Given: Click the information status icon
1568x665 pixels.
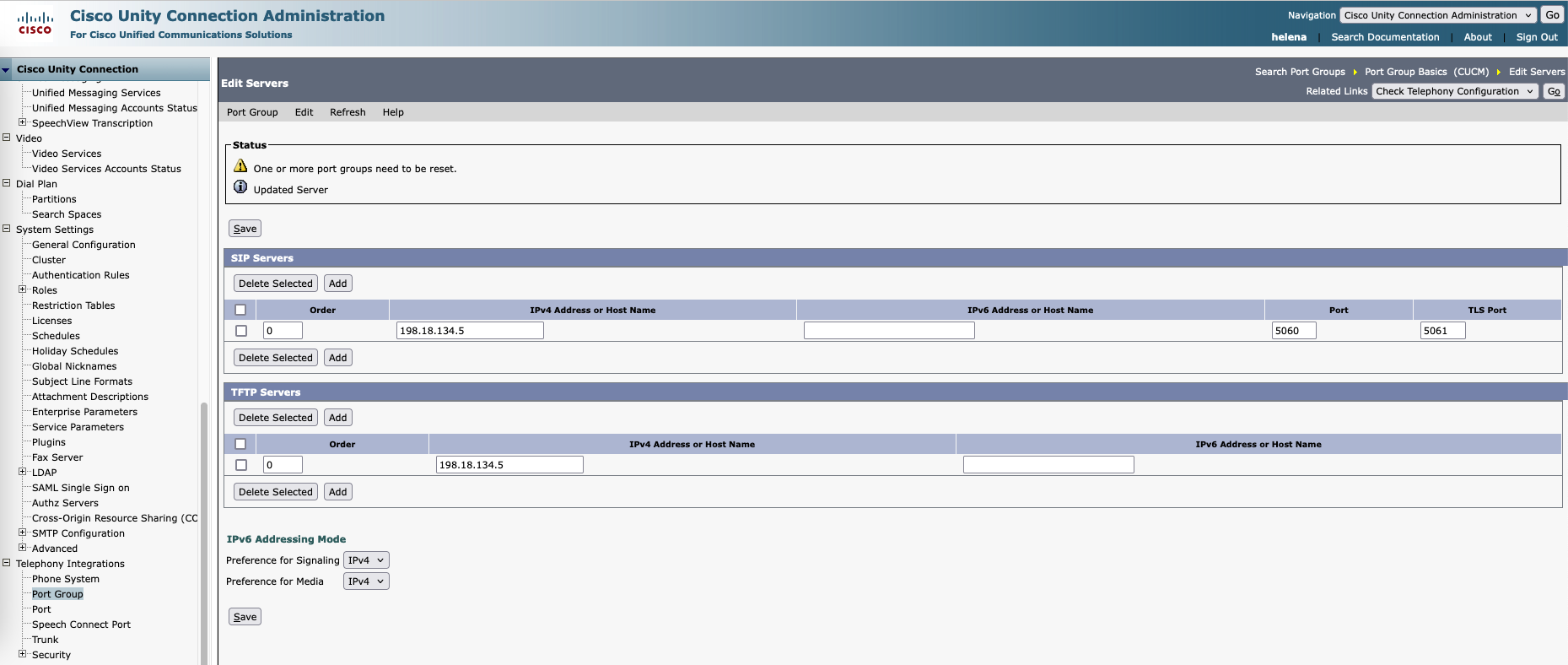Looking at the screenshot, I should [240, 187].
